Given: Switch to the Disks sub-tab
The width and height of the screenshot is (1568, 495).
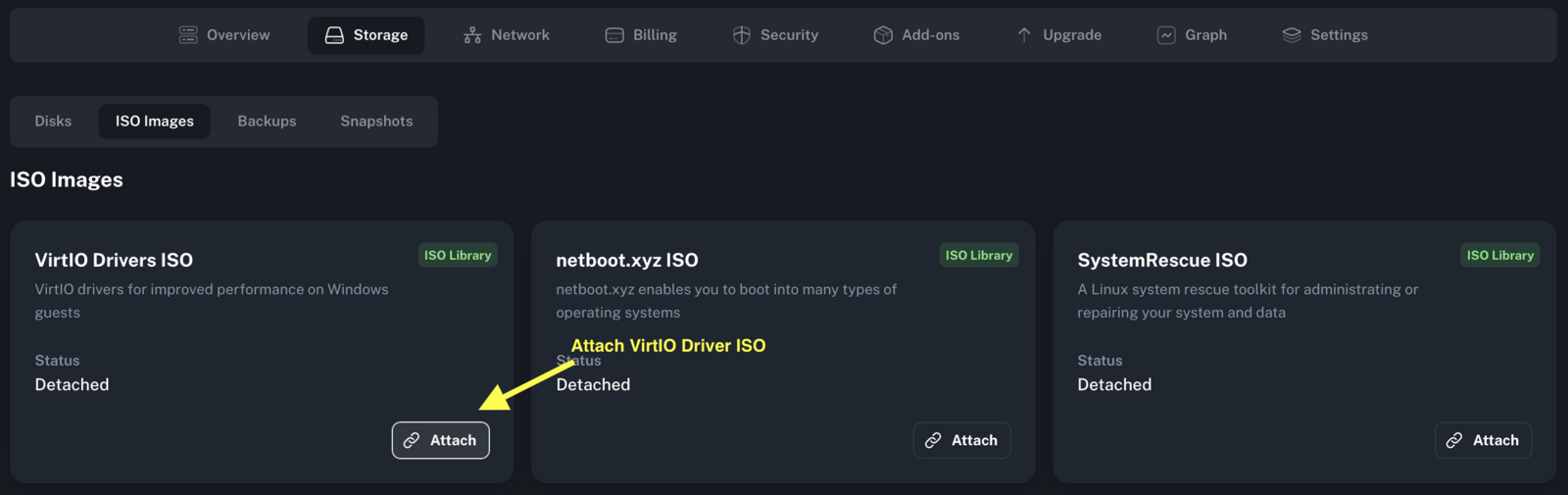Looking at the screenshot, I should [53, 122].
